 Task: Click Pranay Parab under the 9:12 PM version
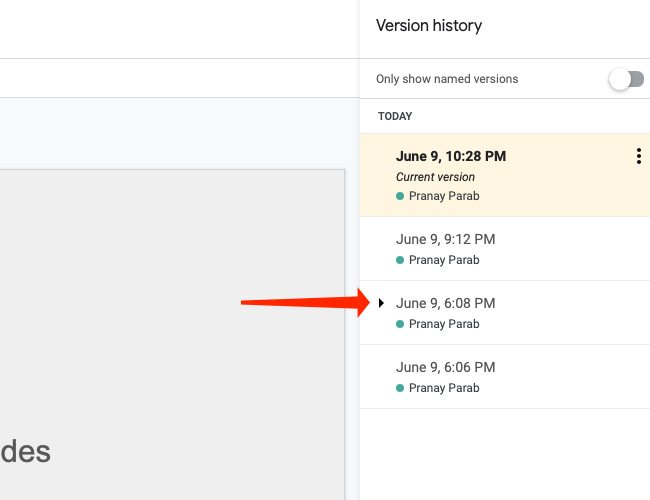point(444,260)
